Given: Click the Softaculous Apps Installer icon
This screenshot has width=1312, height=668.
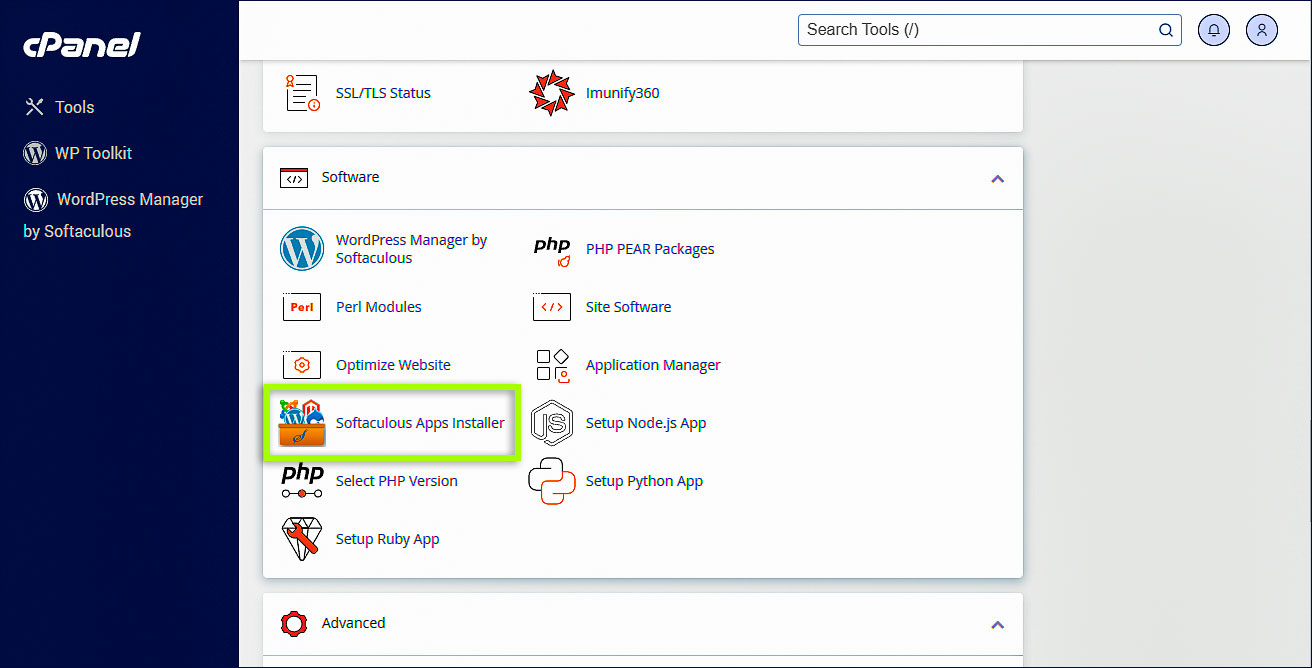Looking at the screenshot, I should pos(302,423).
